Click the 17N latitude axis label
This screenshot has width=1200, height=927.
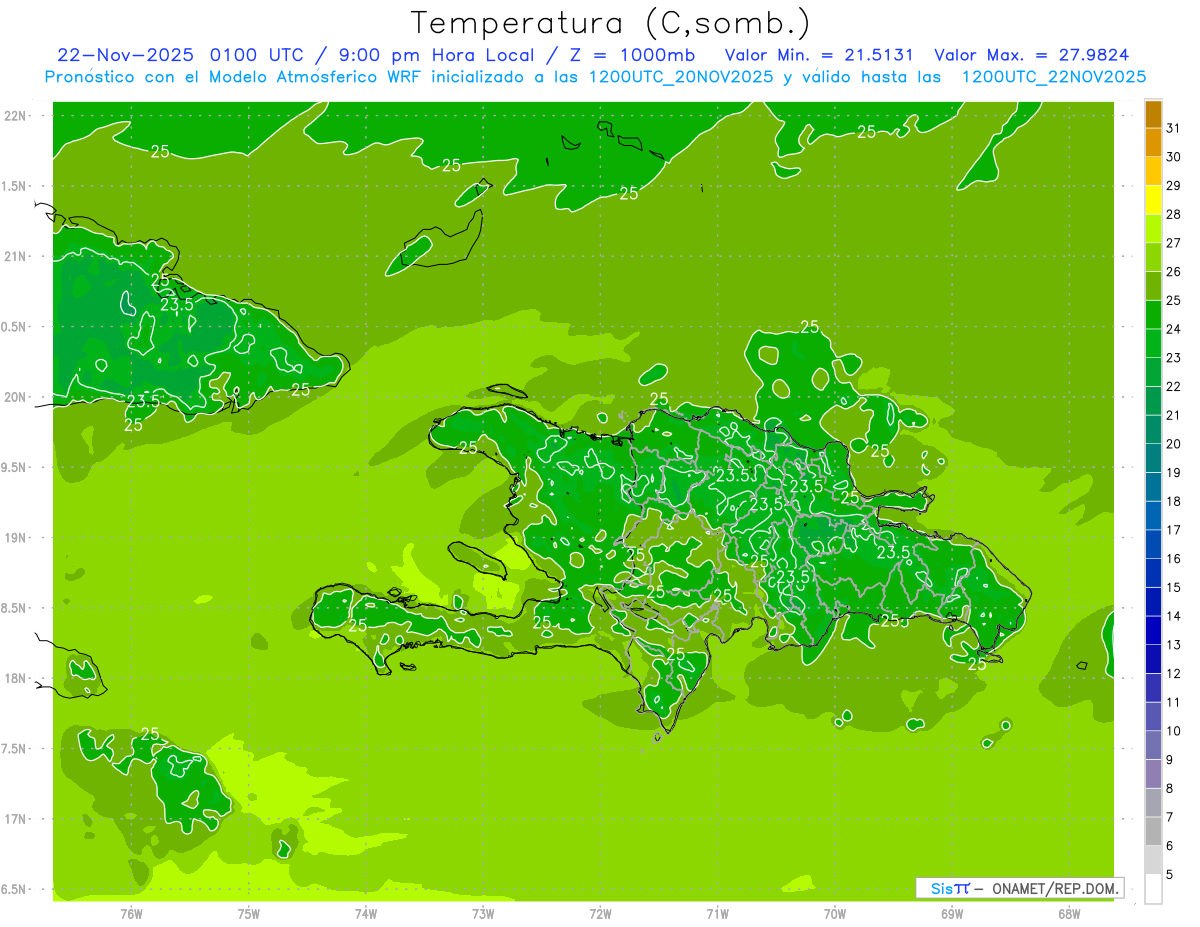[x=16, y=819]
